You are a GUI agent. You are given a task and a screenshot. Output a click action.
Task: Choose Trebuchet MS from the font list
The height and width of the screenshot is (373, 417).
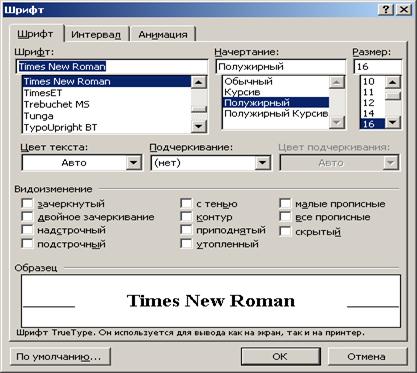107,104
